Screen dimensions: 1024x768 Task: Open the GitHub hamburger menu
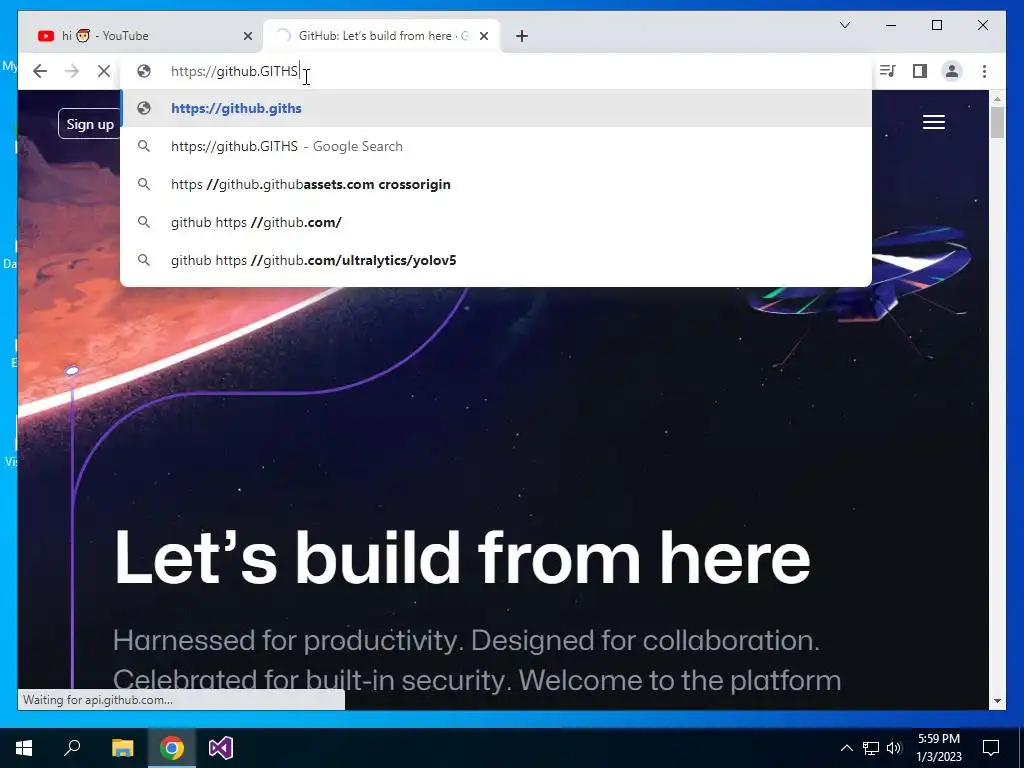tap(934, 122)
